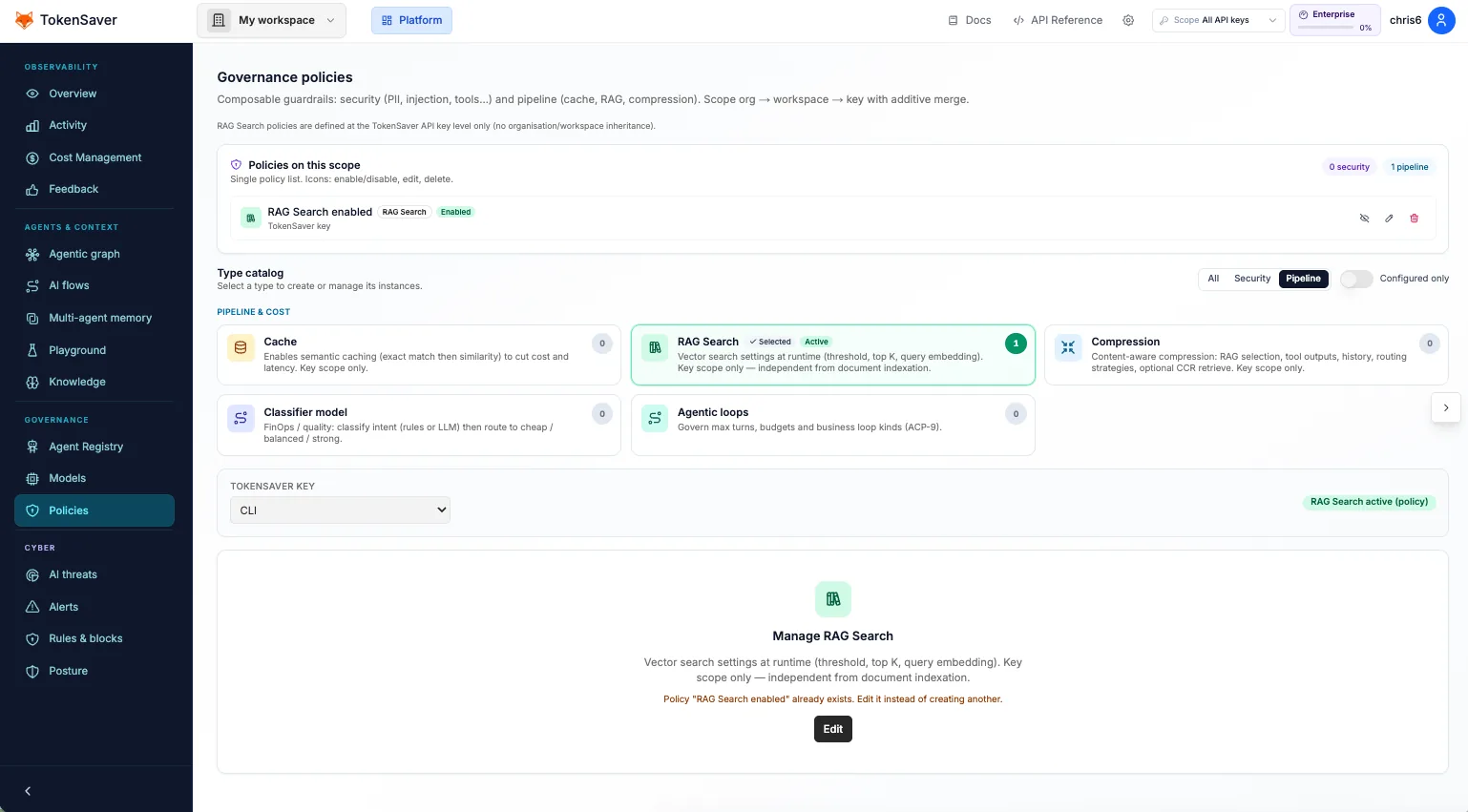Click the Agent Registry robot icon
This screenshot has width=1468, height=812.
32,447
